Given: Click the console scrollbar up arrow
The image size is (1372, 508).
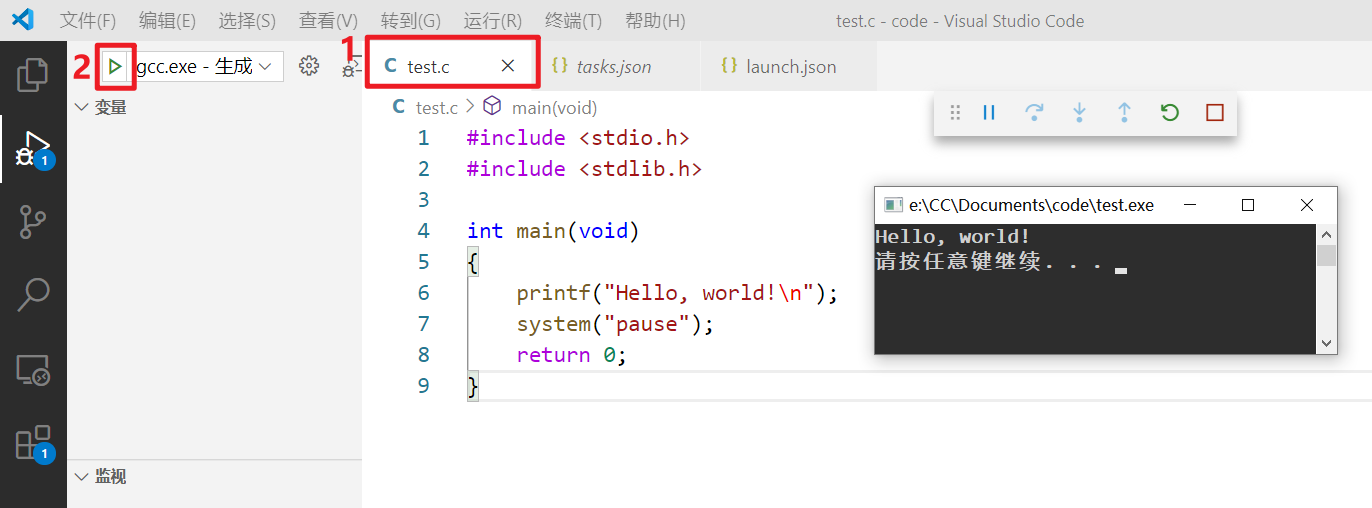Looking at the screenshot, I should (x=1327, y=235).
